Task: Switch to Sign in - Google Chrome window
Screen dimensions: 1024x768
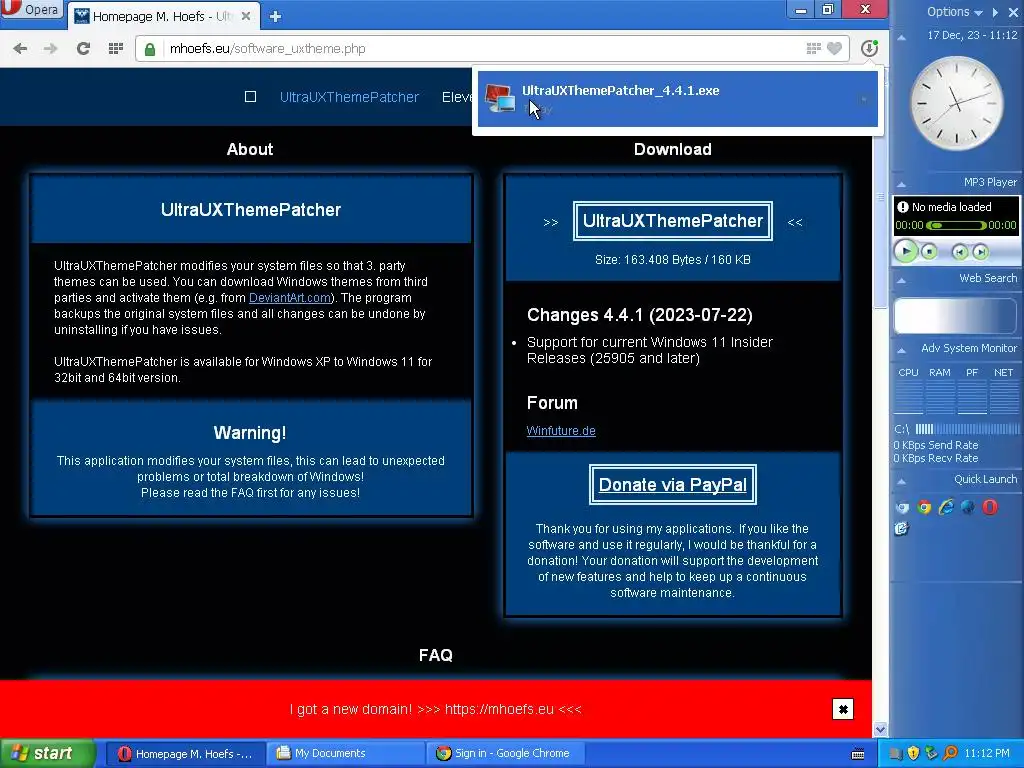Action: click(507, 754)
